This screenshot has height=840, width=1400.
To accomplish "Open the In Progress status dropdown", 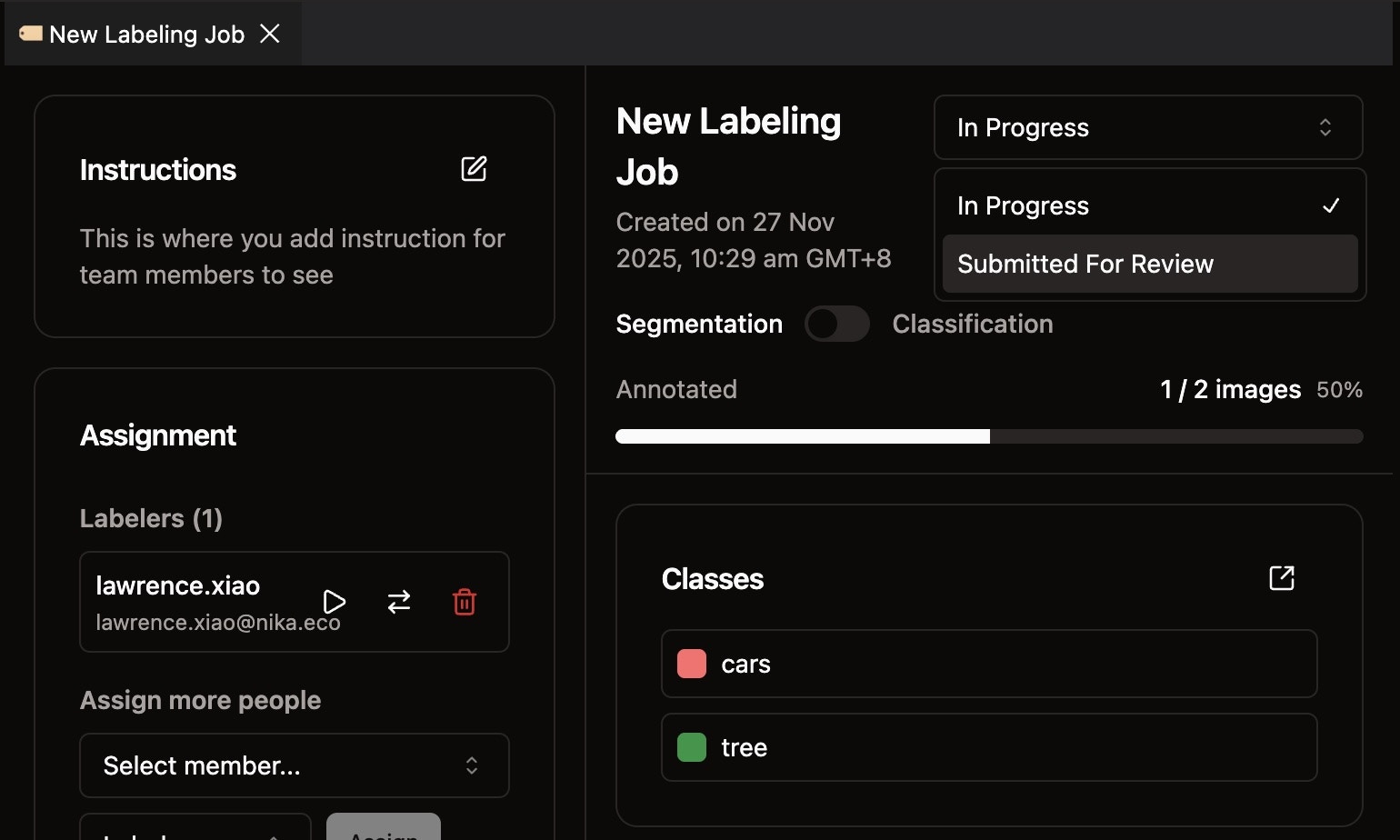I will click(1148, 127).
